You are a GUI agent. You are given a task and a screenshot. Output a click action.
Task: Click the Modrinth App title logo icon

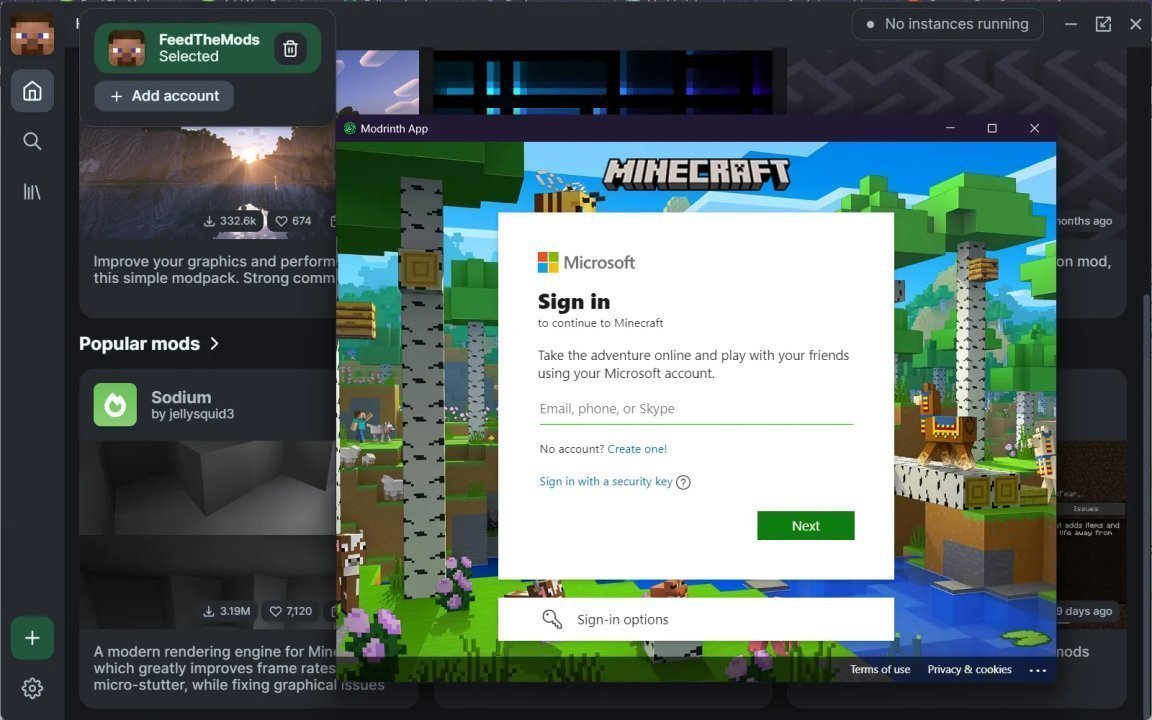[x=350, y=129]
